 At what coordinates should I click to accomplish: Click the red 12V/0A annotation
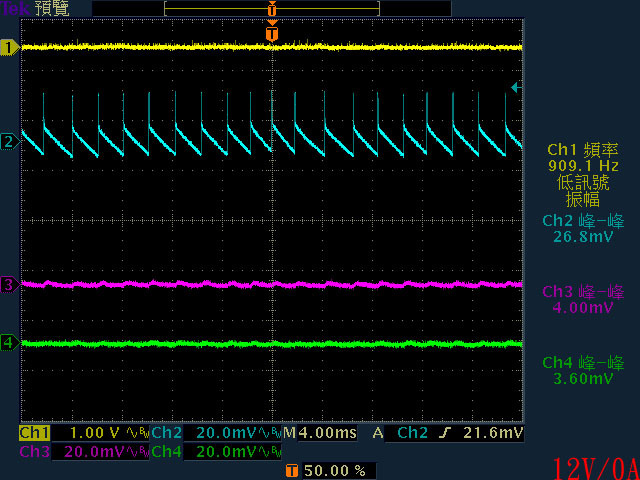point(595,468)
